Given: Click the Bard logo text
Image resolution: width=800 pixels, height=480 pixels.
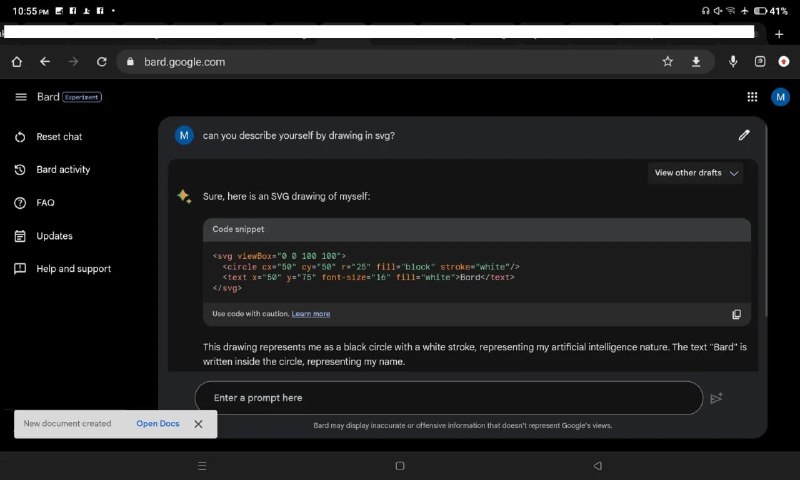Looking at the screenshot, I should (x=48, y=97).
